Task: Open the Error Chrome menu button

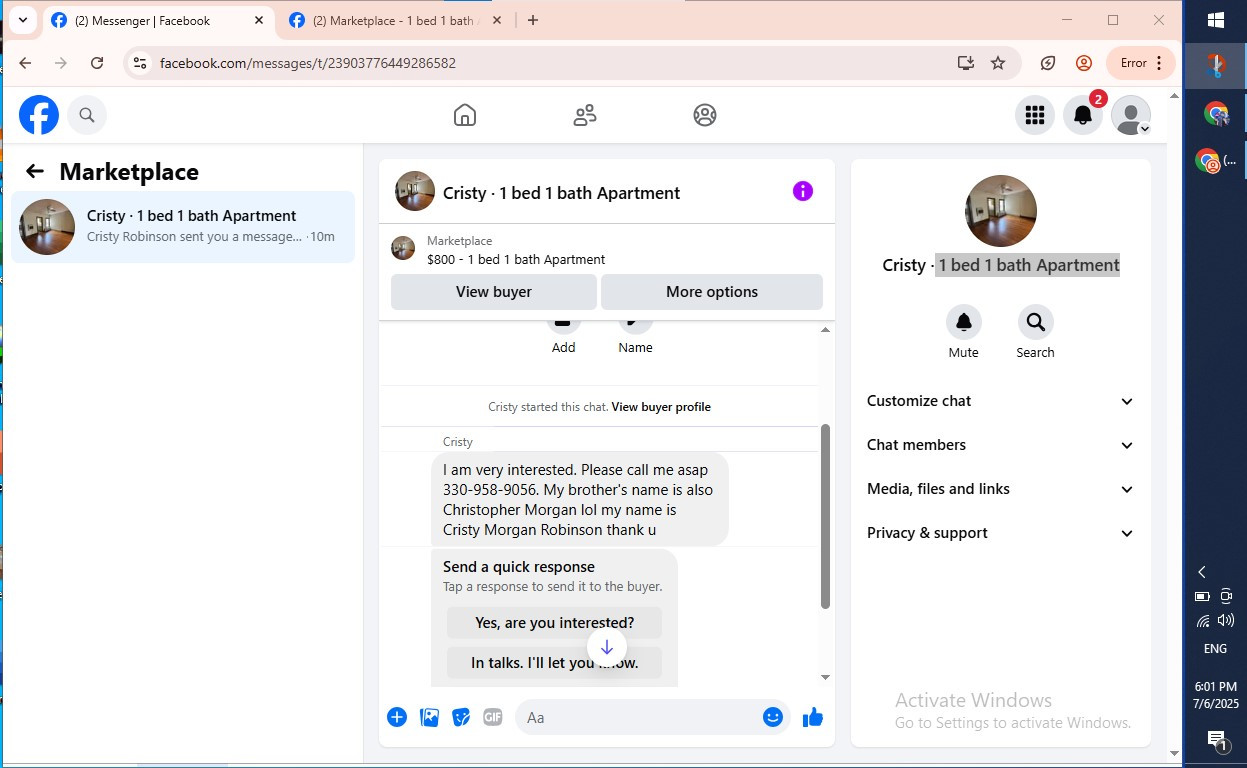Action: click(x=1141, y=63)
